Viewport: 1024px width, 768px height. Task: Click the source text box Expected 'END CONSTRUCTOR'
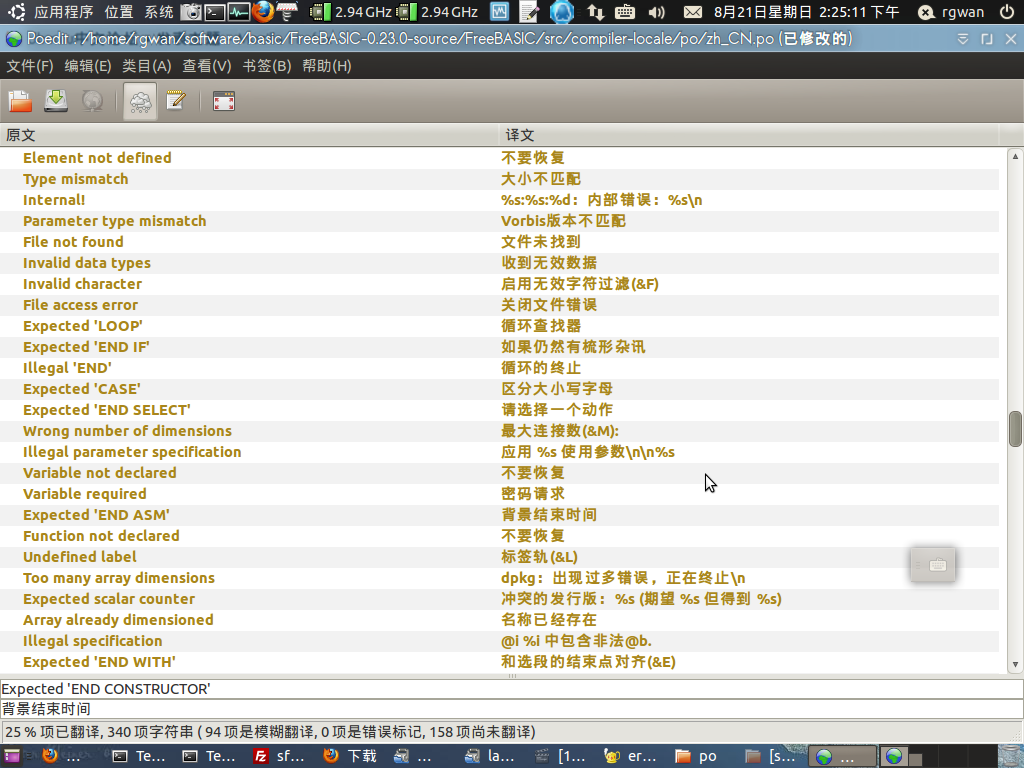[x=511, y=689]
